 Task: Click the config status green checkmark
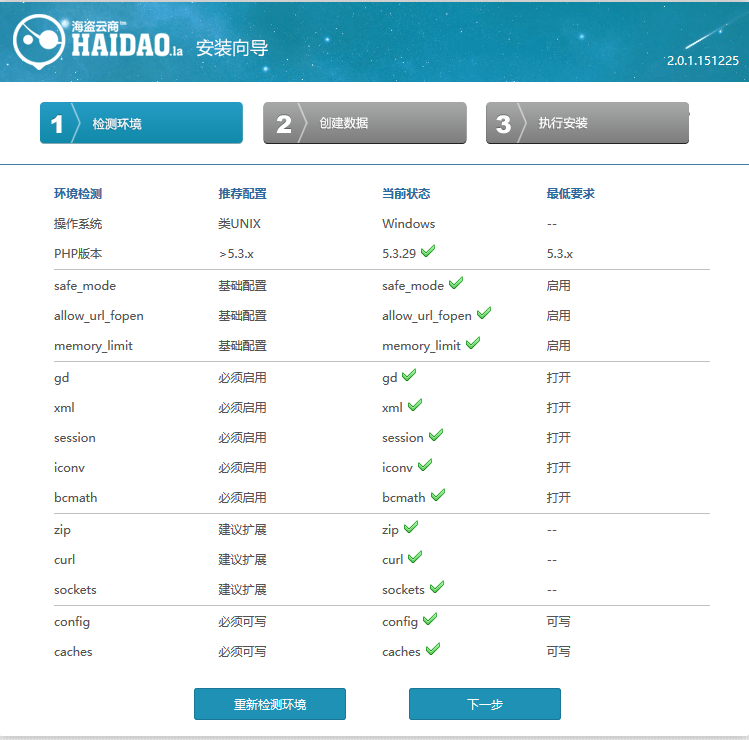[x=430, y=620]
